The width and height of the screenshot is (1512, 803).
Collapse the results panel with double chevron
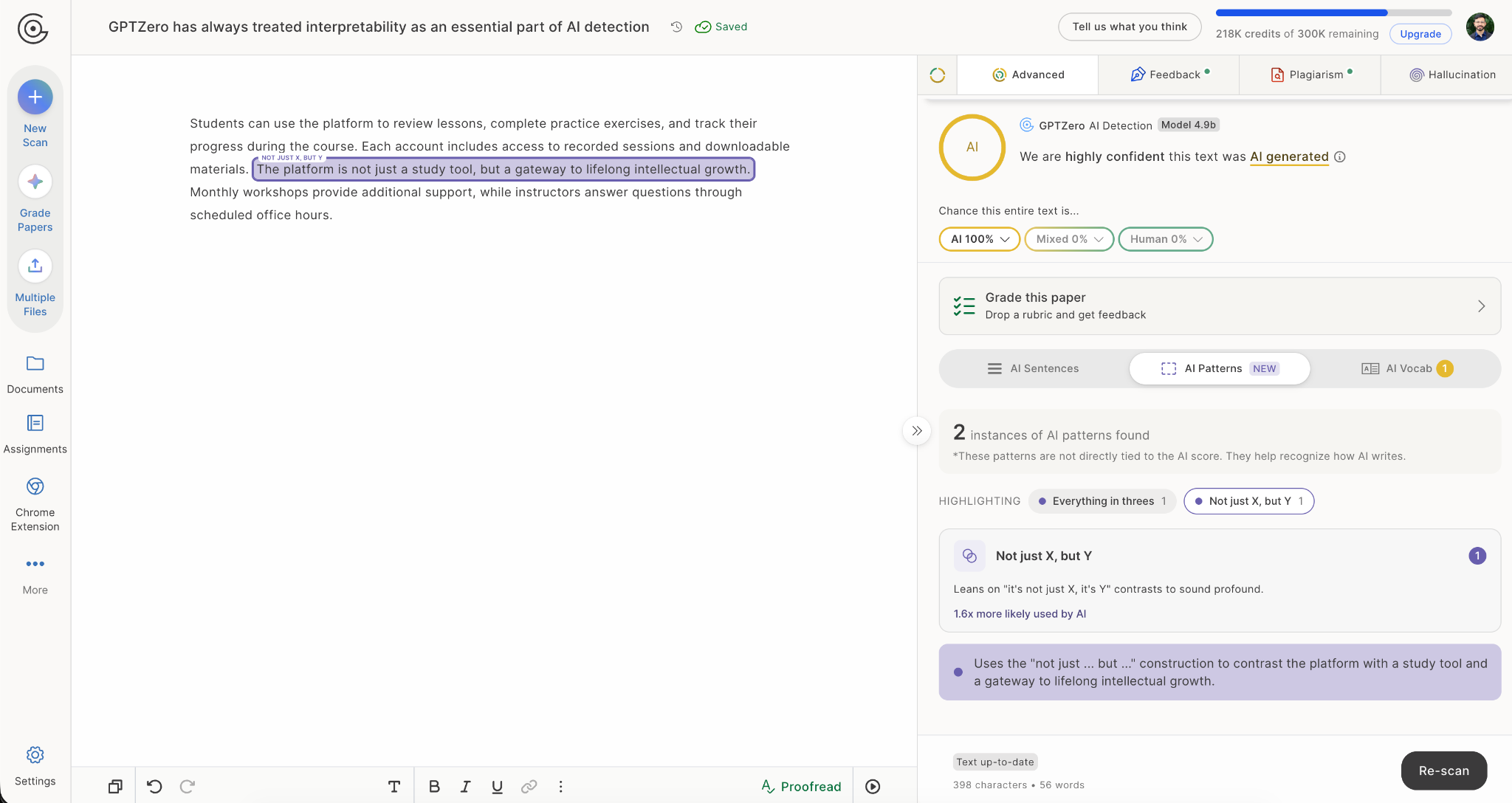tap(917, 431)
